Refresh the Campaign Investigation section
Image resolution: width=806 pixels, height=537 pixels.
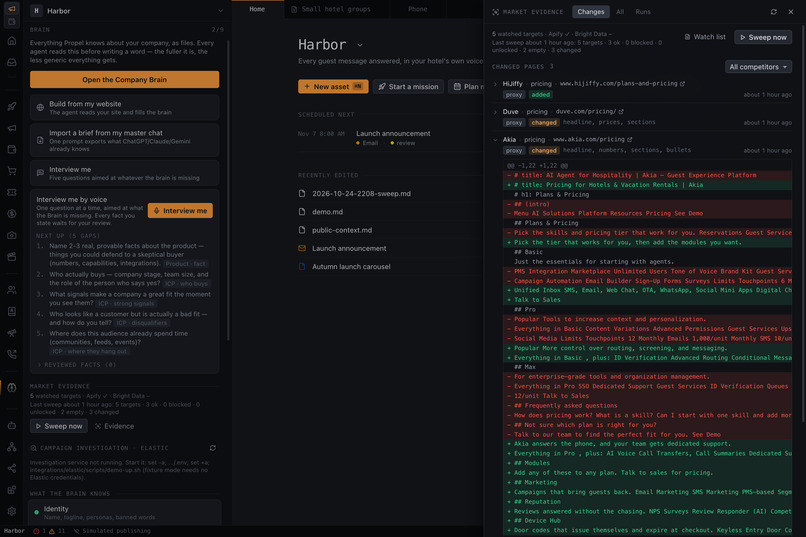coord(213,448)
